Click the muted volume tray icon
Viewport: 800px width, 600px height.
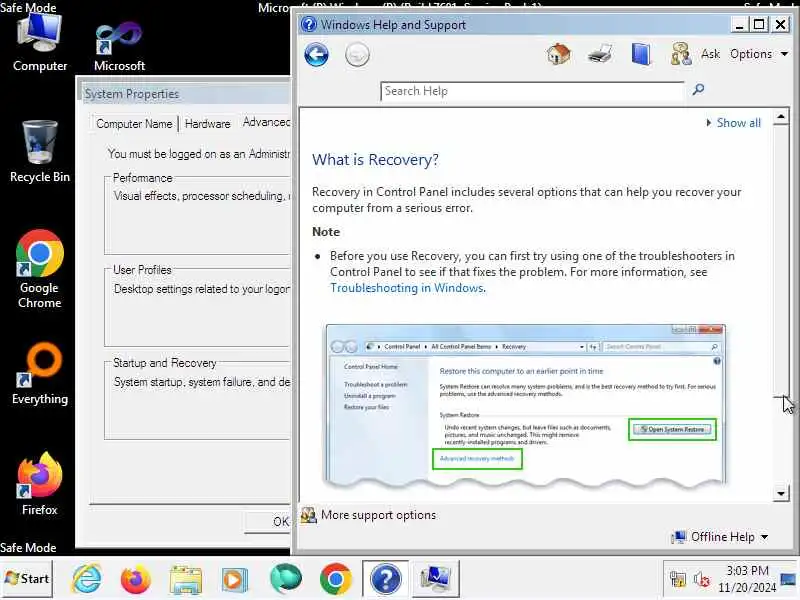702,579
